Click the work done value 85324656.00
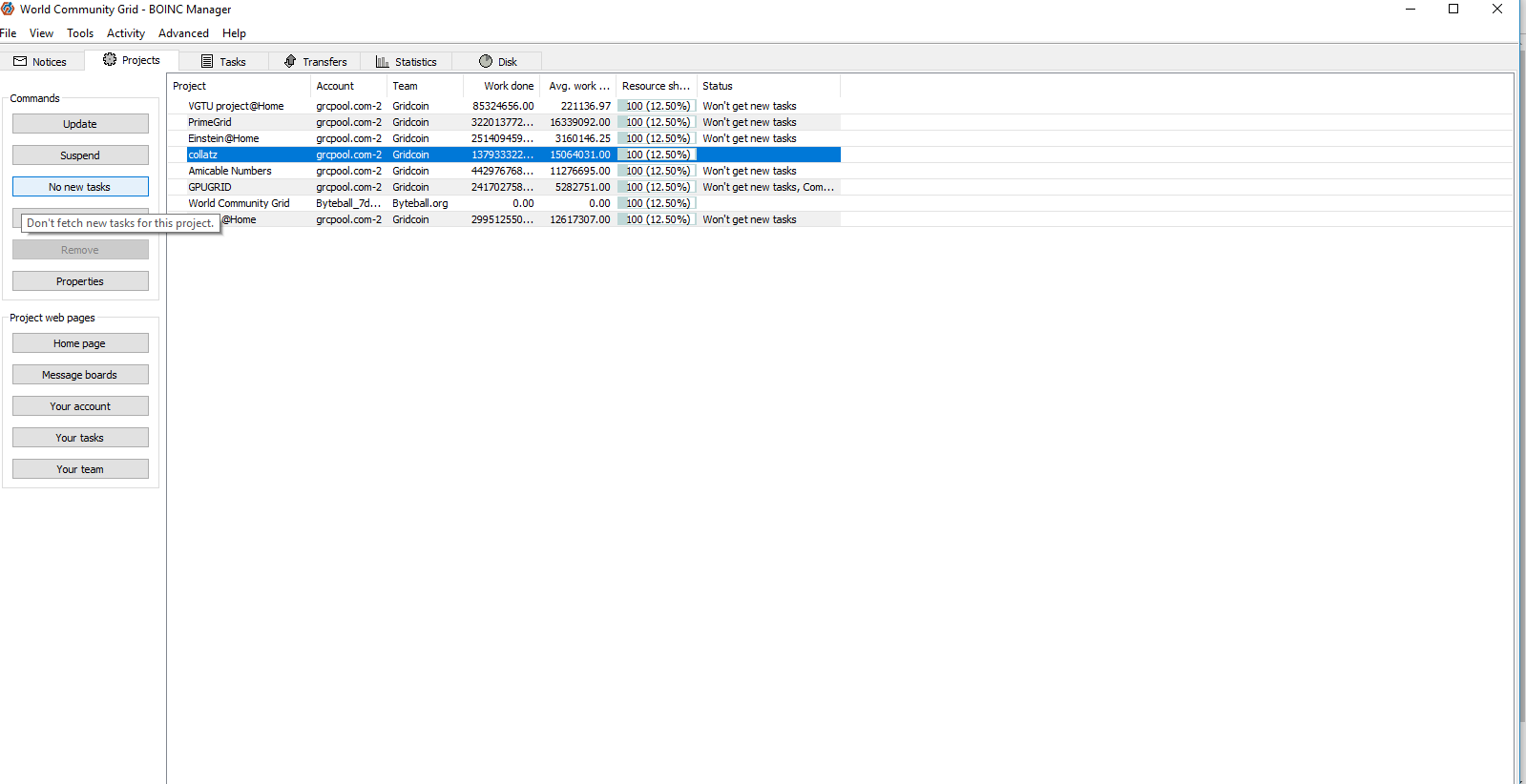This screenshot has height=784, width=1526. pos(503,106)
